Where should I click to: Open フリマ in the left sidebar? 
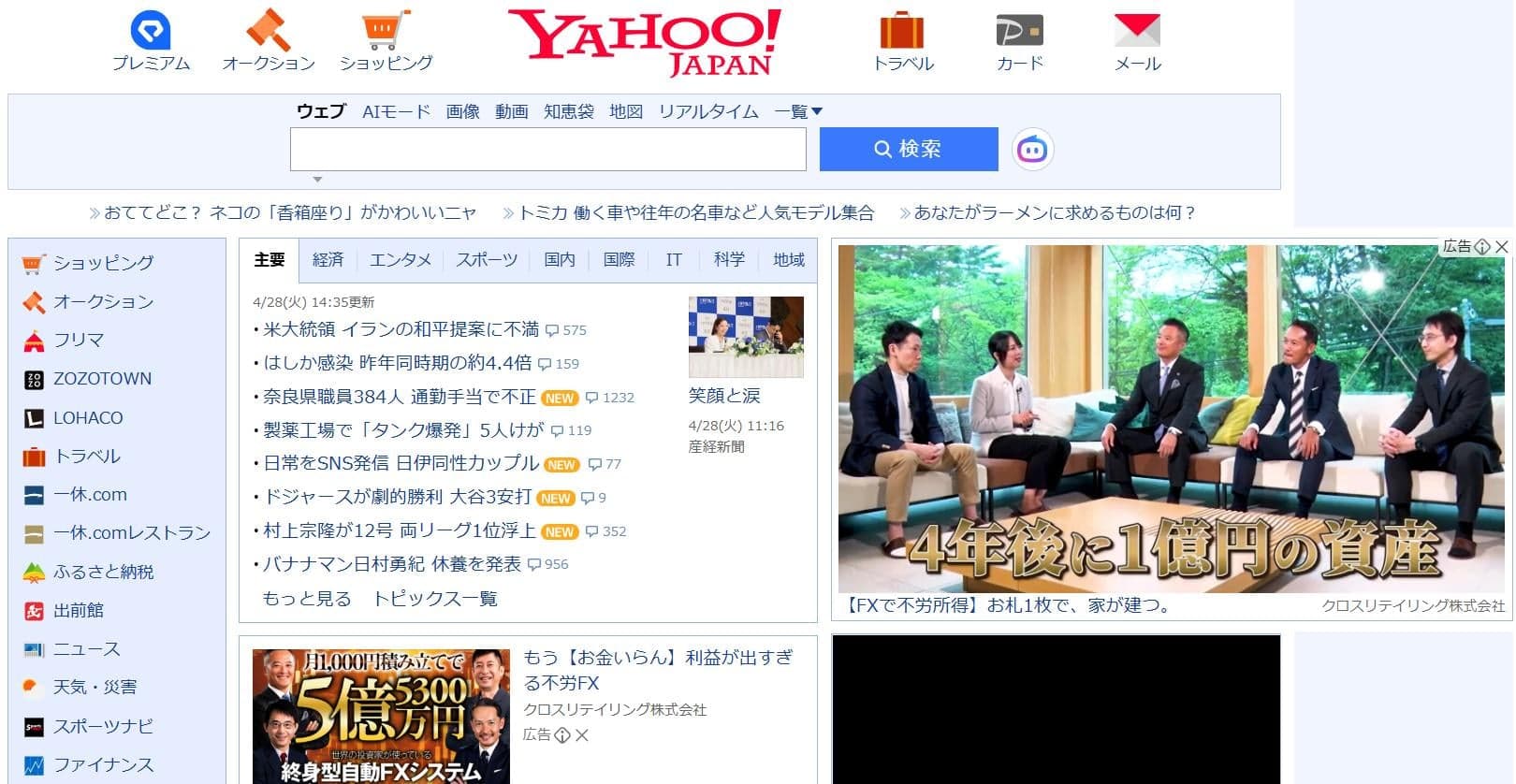click(x=79, y=341)
